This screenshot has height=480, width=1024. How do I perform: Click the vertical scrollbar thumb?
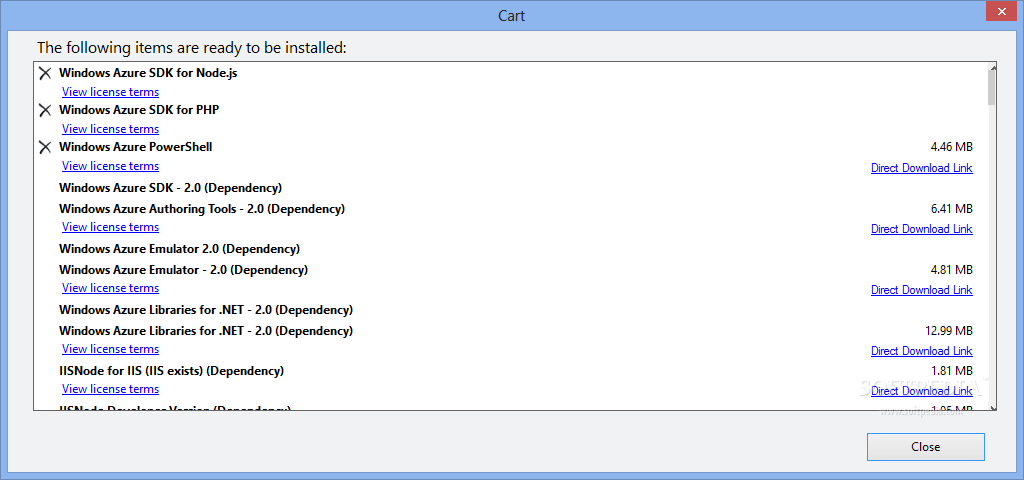993,88
